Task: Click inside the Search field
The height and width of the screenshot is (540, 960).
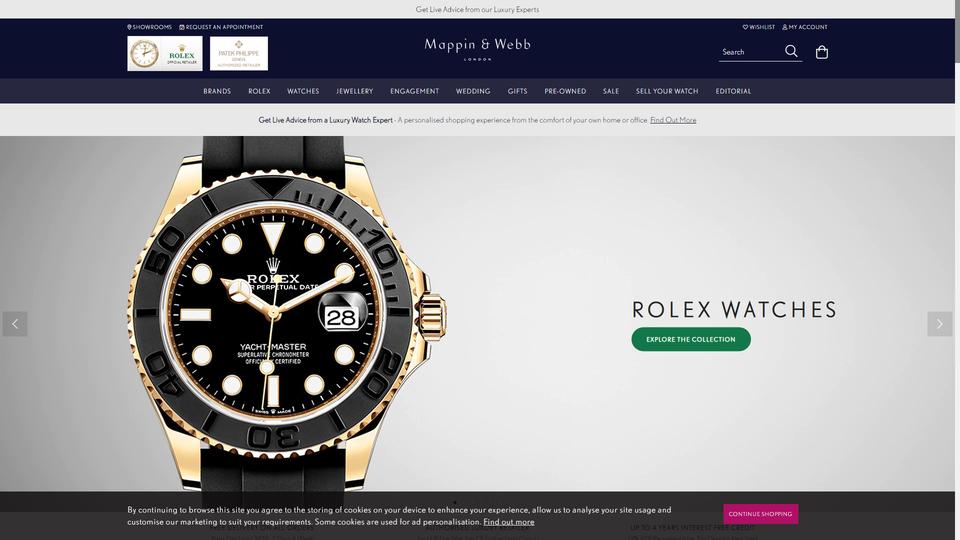Action: click(750, 52)
